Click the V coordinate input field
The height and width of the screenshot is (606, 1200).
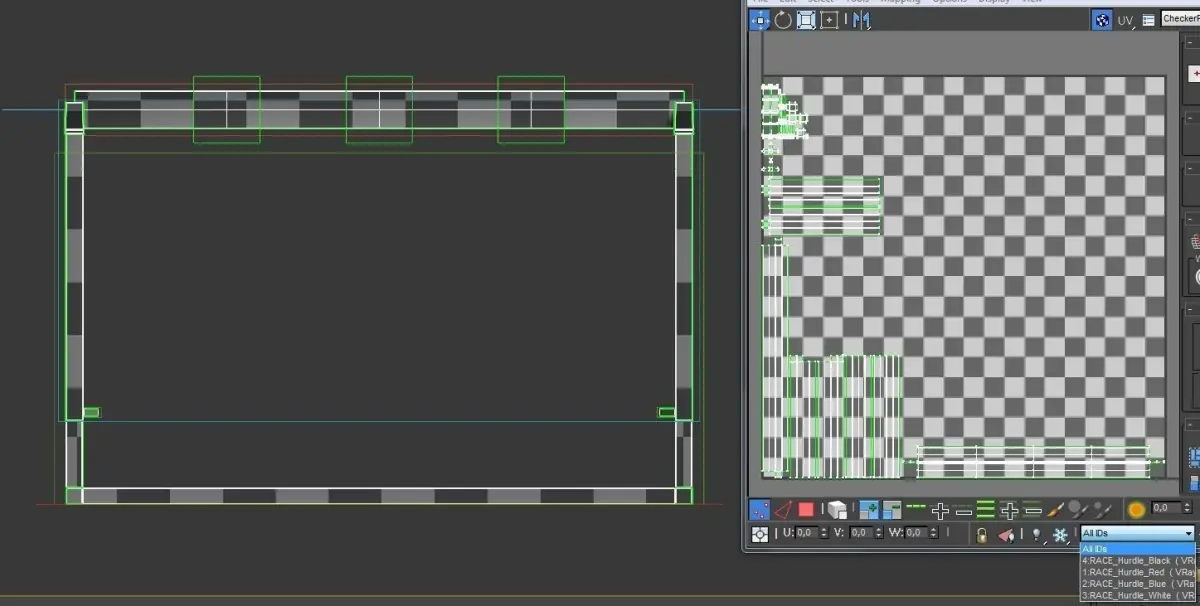coord(862,533)
